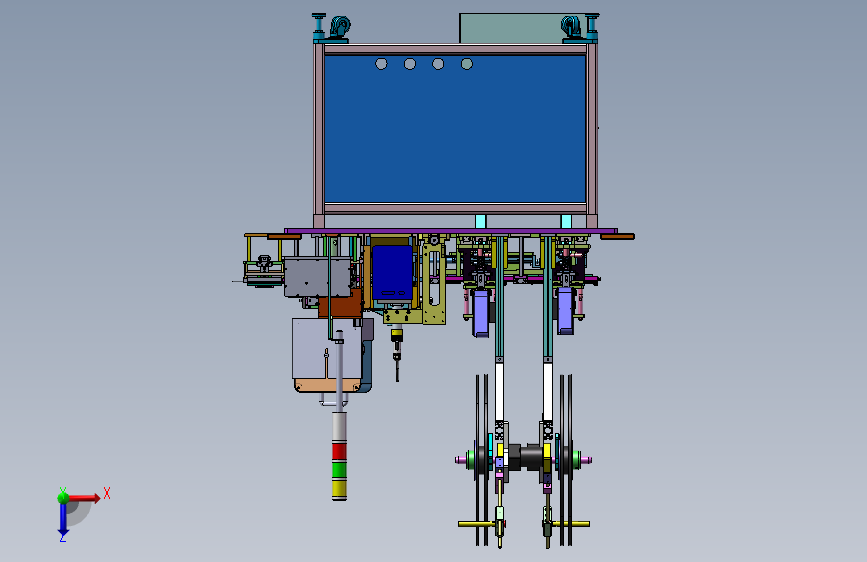Select the large blue panel of the frame
Image resolution: width=867 pixels, height=562 pixels.
pos(455,129)
